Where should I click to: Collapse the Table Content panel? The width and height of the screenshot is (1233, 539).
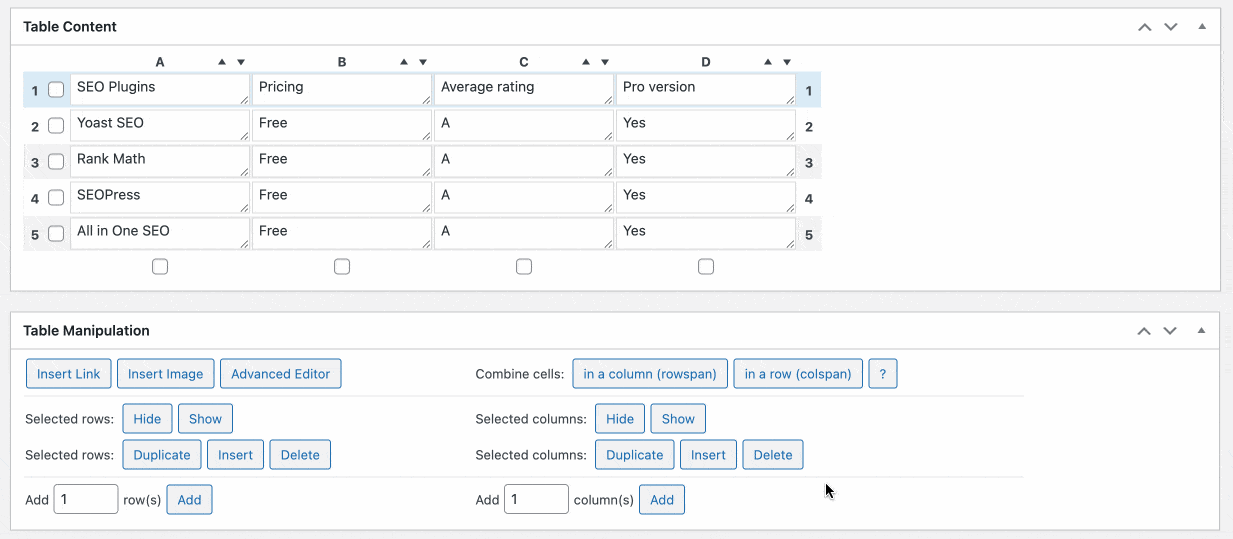click(1202, 27)
